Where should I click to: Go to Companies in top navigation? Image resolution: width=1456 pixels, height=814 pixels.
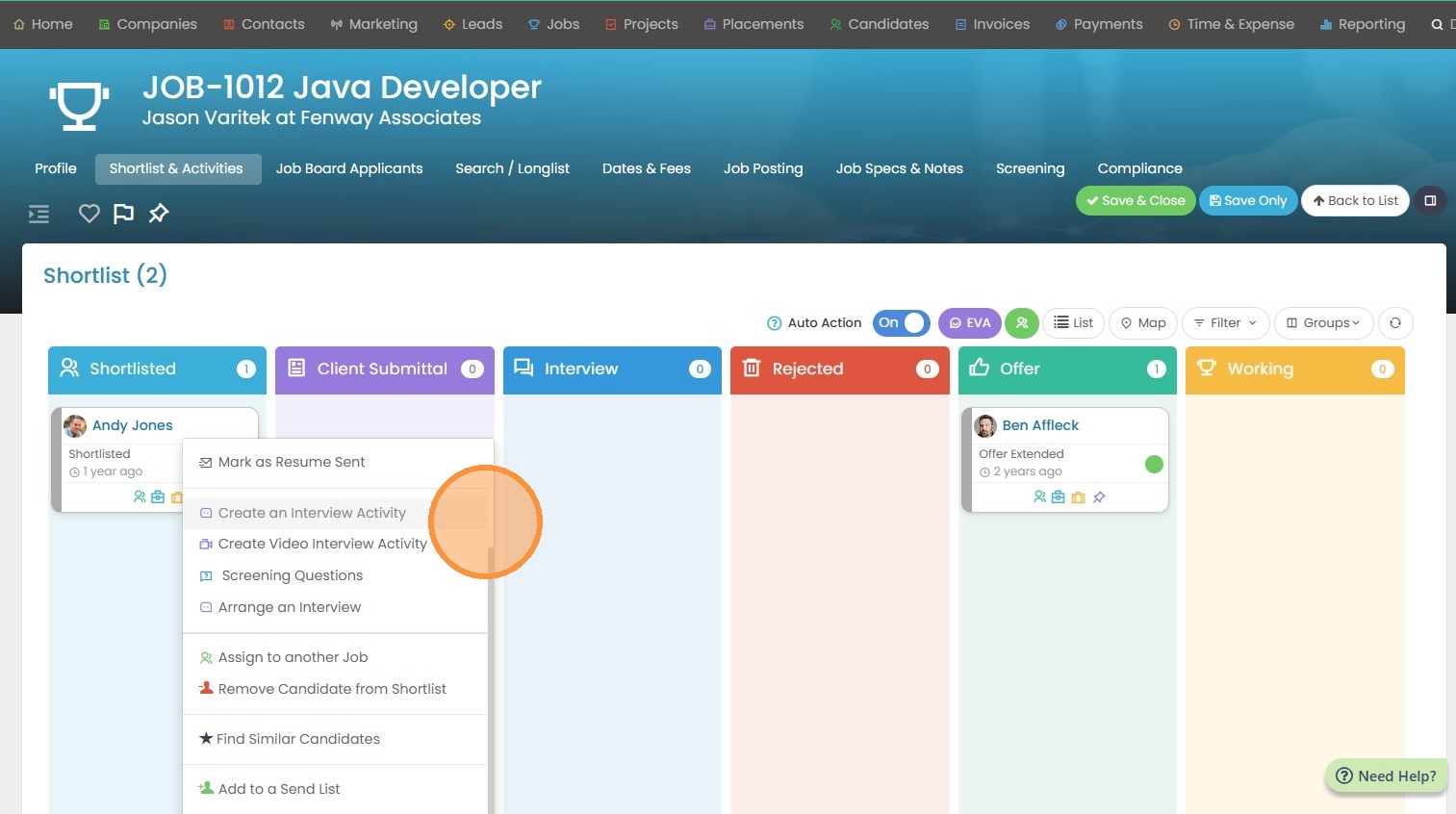[147, 24]
